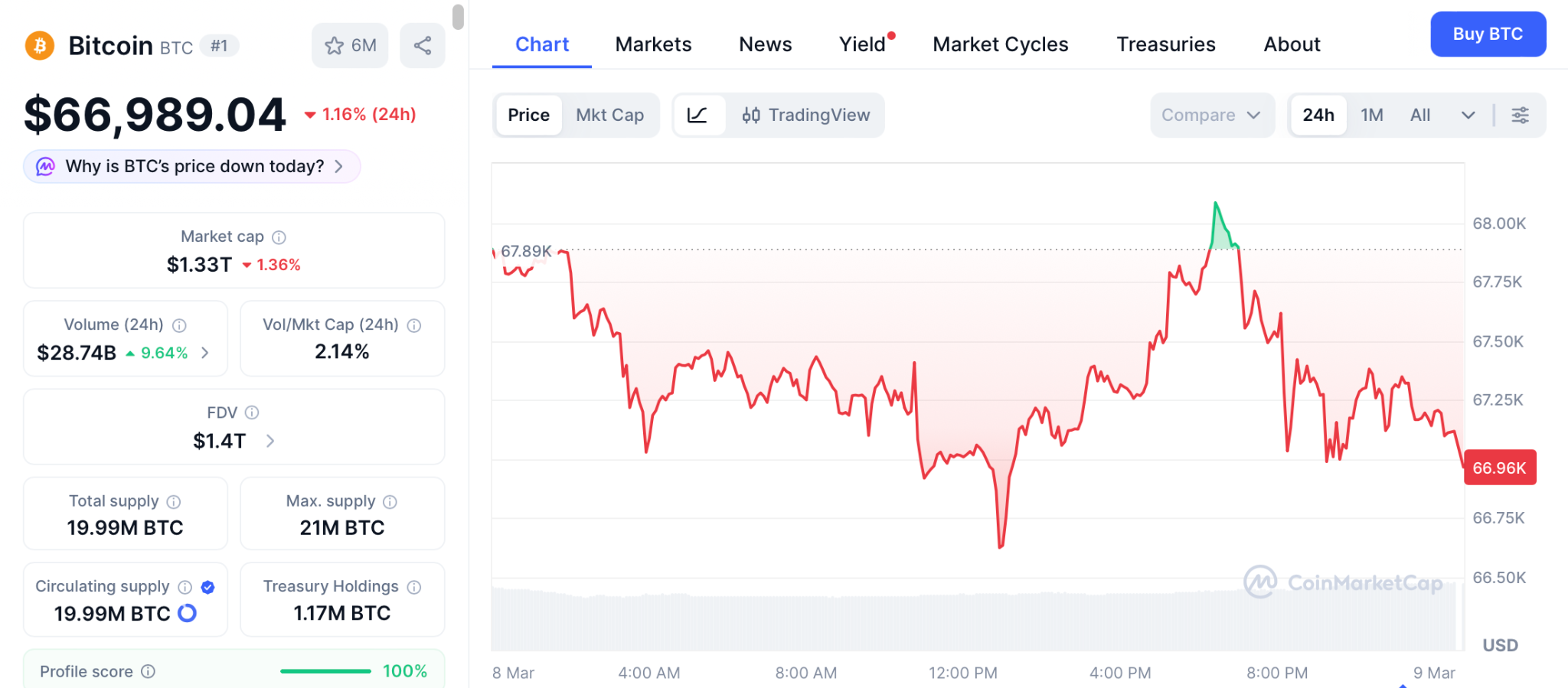Click the info icon next to FDV

(252, 413)
